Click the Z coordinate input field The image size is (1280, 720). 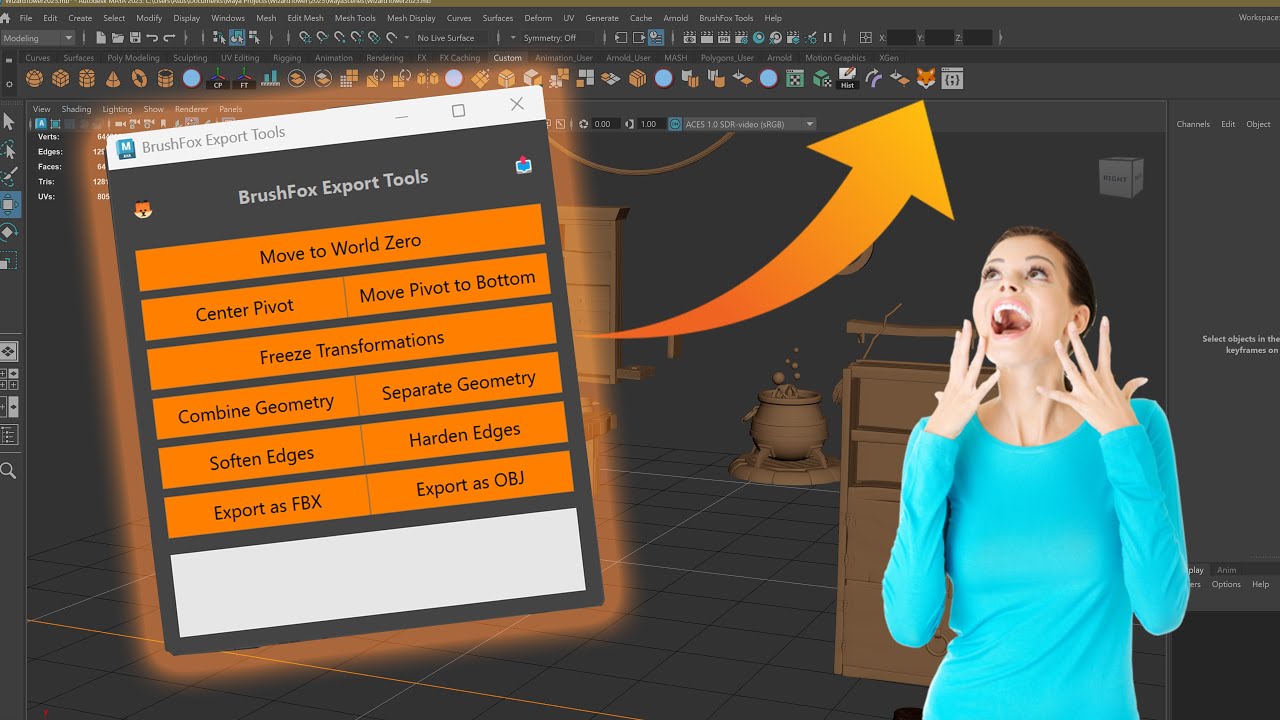coord(977,38)
